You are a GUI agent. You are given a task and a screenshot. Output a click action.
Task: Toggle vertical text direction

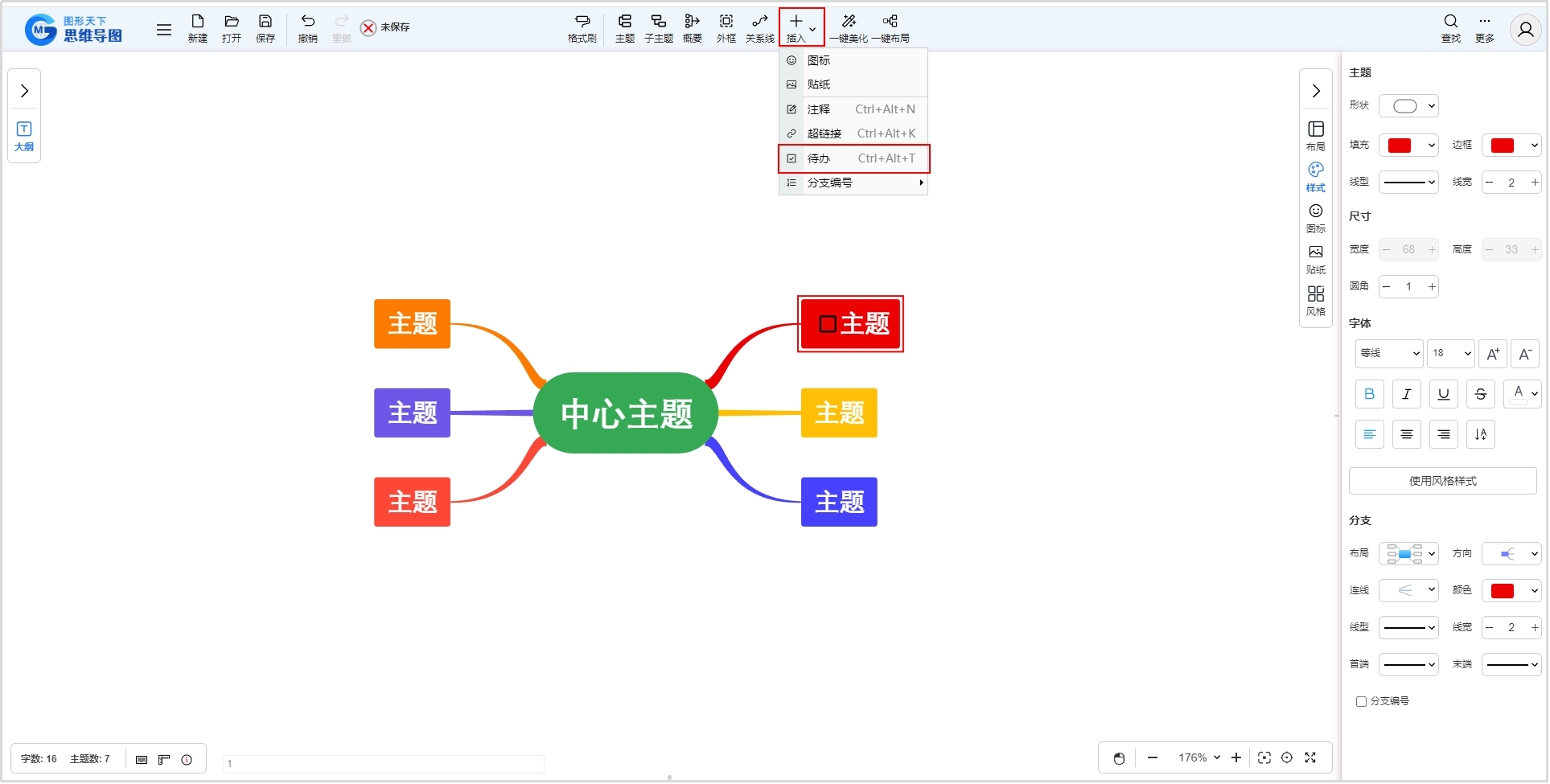tap(1480, 434)
